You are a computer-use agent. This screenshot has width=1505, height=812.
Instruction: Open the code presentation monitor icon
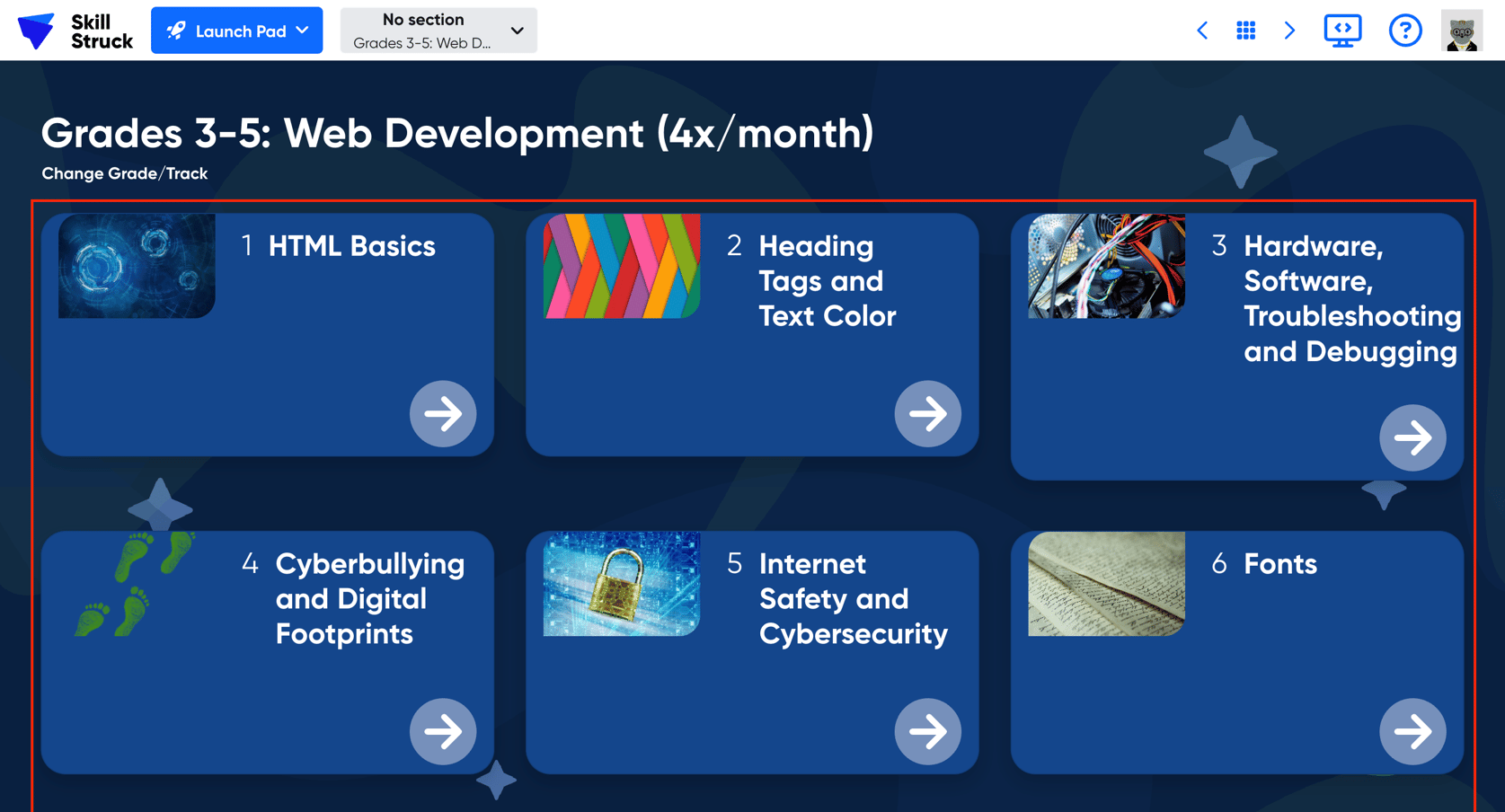(x=1342, y=31)
